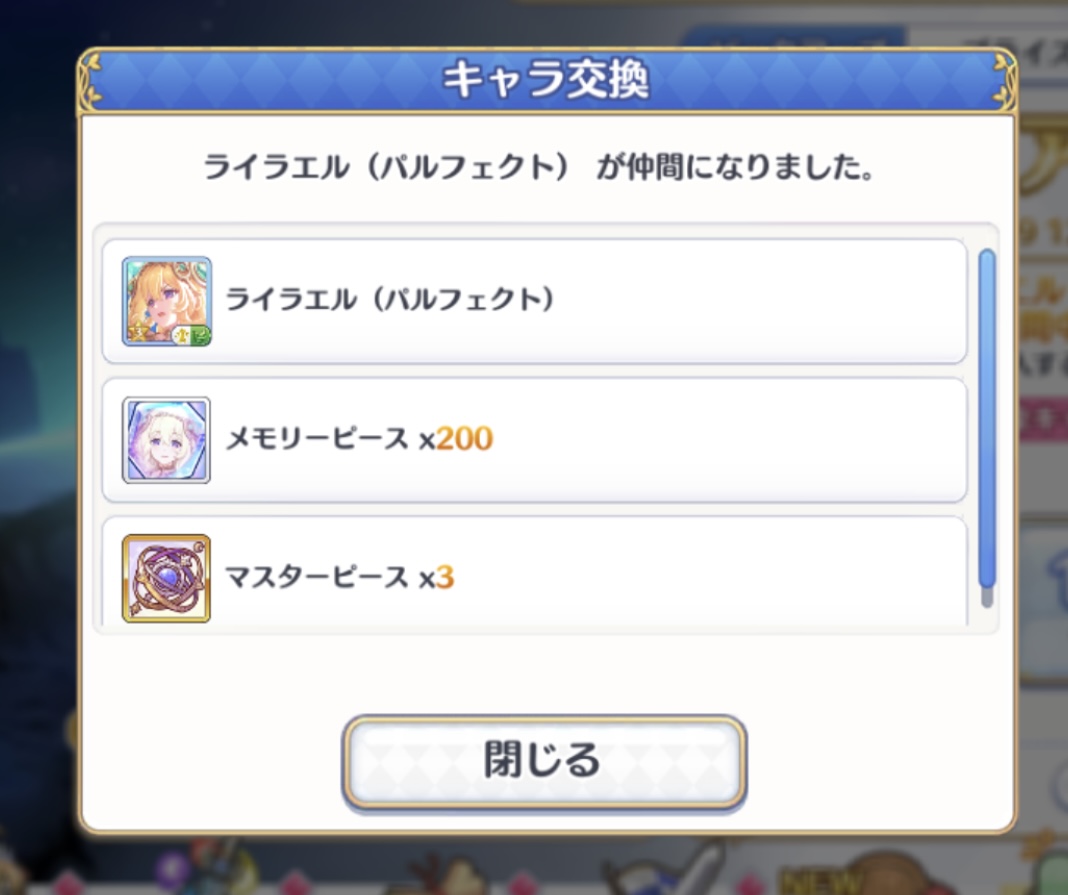
Task: Select the メモリーピース reward row label
Action: [x=317, y=439]
